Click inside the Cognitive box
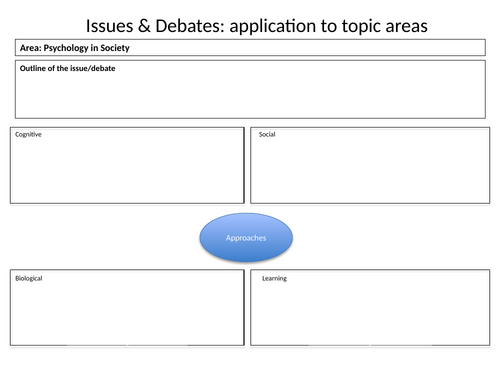 point(127,165)
